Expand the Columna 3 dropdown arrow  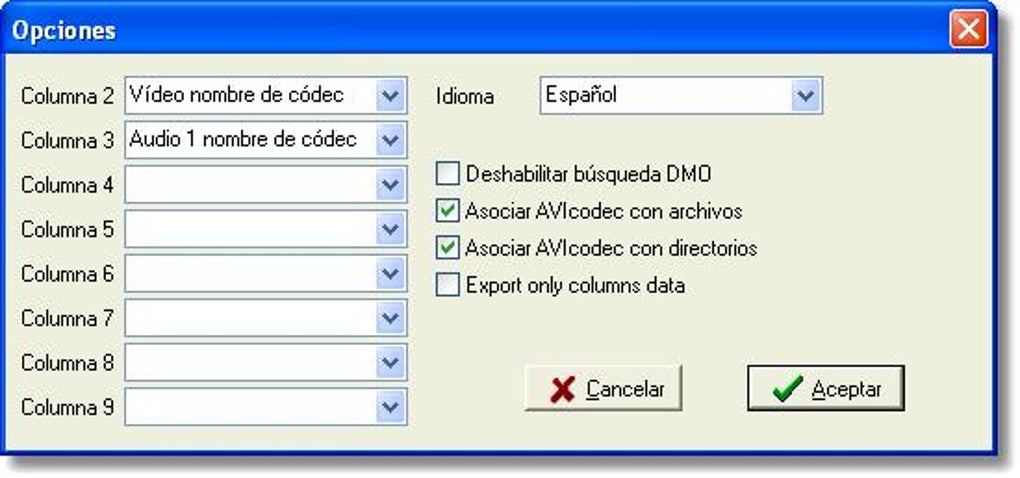(390, 140)
